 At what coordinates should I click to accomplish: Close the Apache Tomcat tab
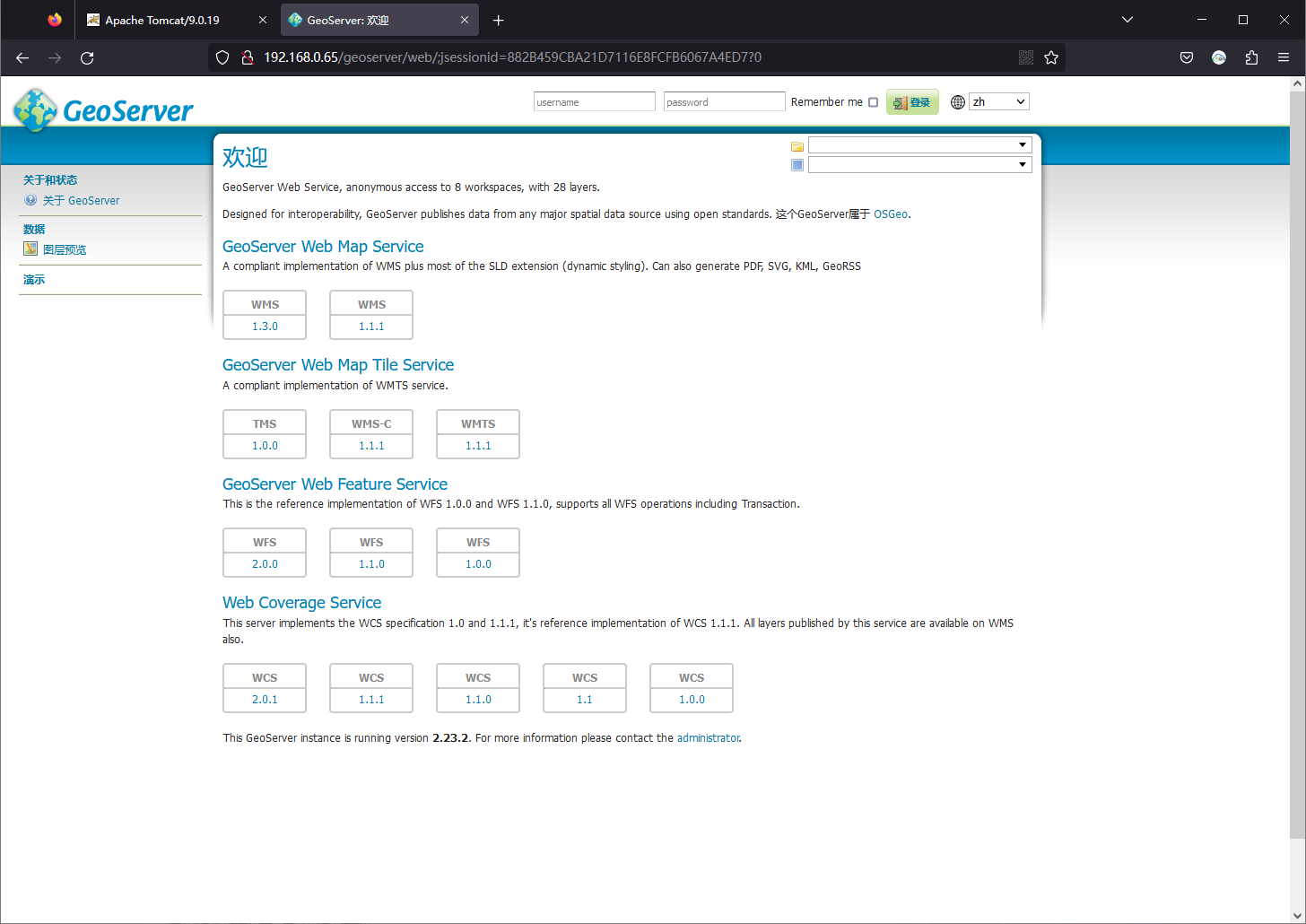[x=263, y=20]
